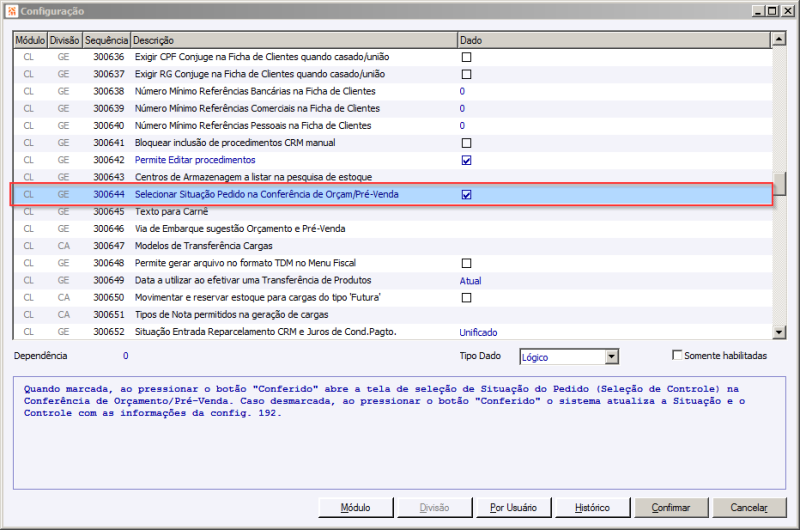Screen dimensions: 800x530
Task: Click the 'Atual' value for 300649
Action: coord(470,281)
